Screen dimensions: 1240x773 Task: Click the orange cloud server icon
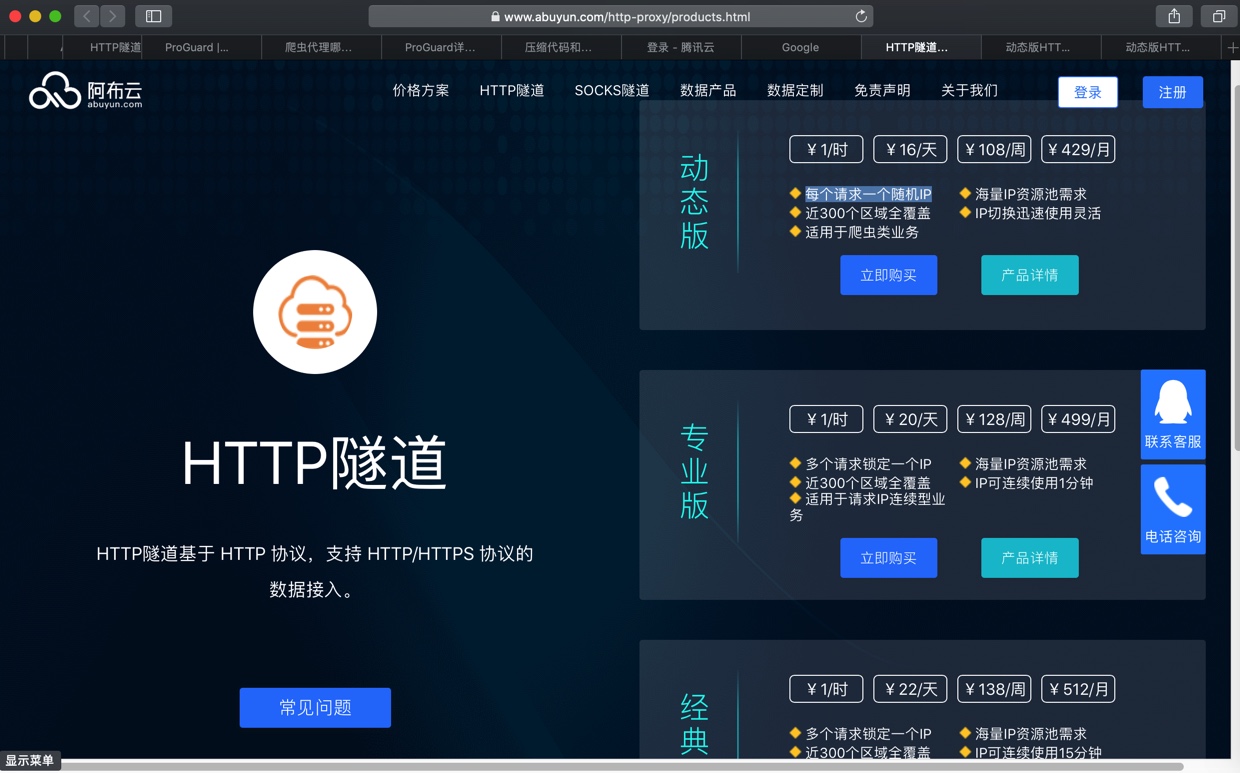pyautogui.click(x=315, y=312)
